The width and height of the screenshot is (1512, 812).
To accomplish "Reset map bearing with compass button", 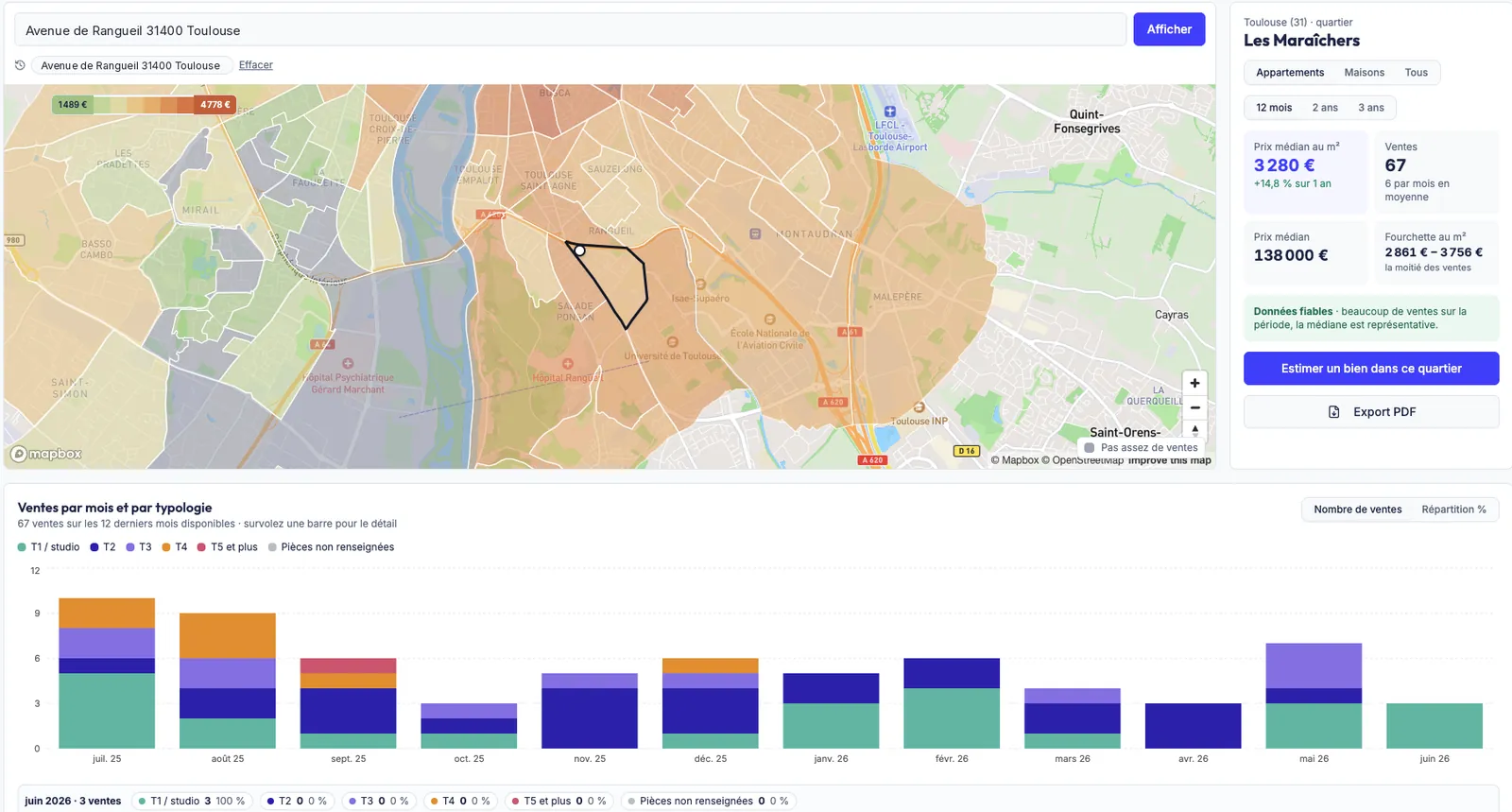I will point(1194,429).
